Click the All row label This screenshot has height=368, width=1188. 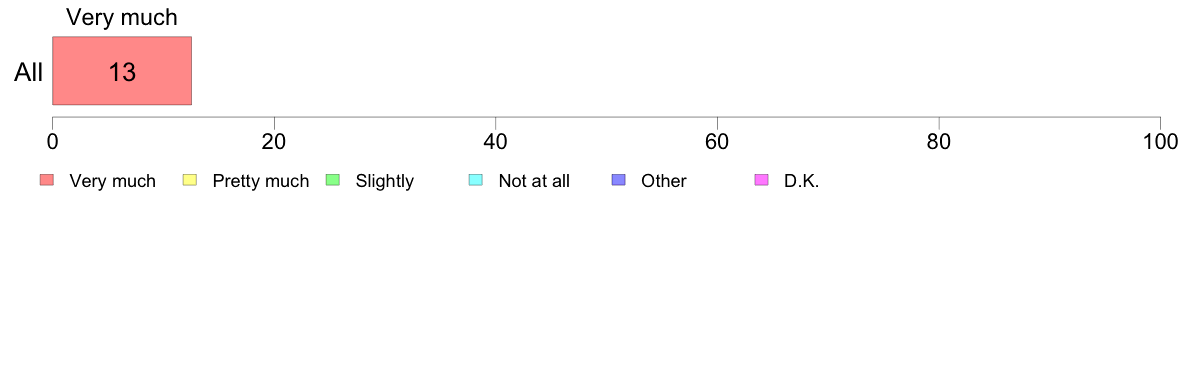[x=29, y=73]
